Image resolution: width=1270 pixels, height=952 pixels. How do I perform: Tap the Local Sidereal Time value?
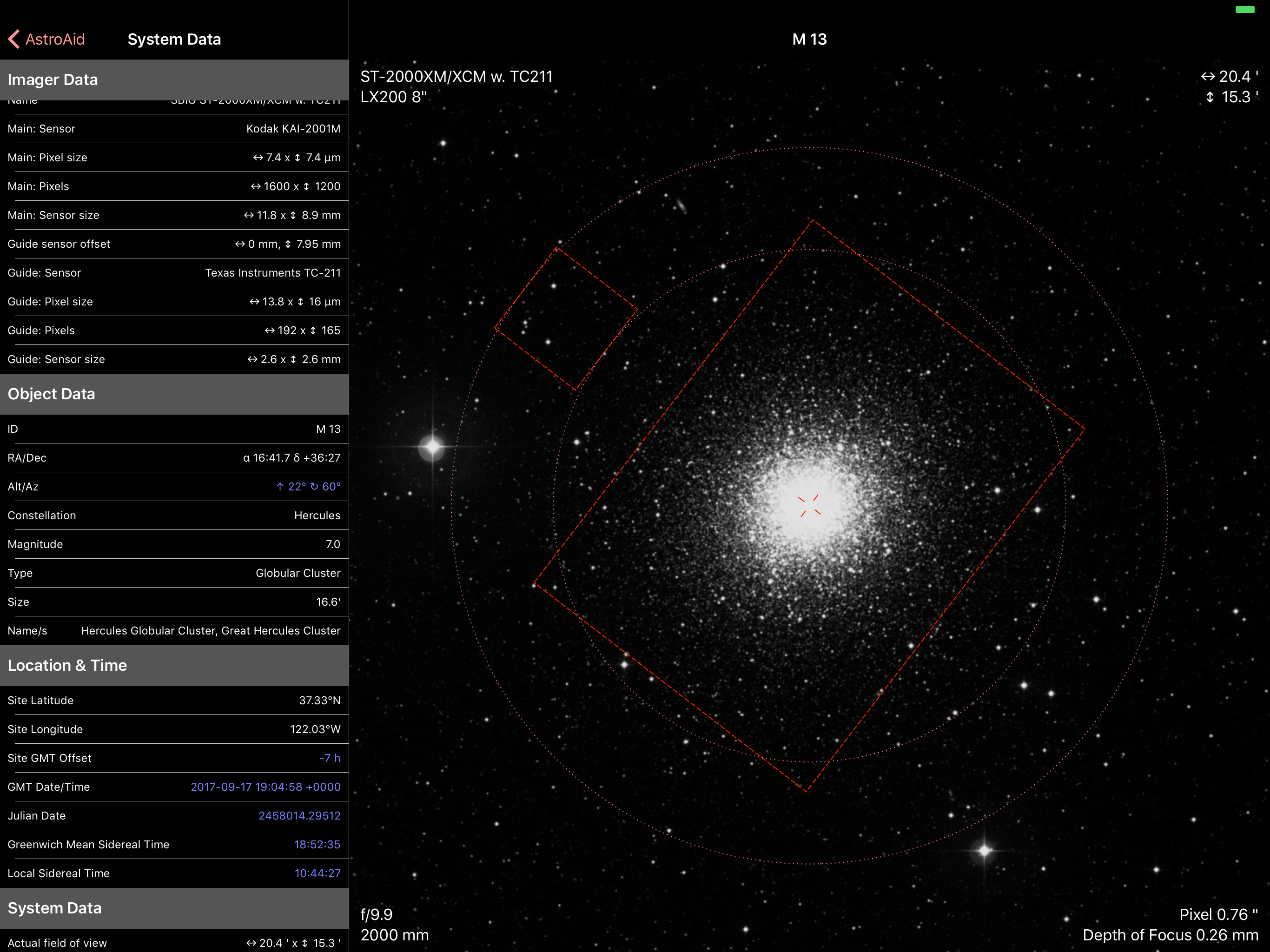click(317, 873)
